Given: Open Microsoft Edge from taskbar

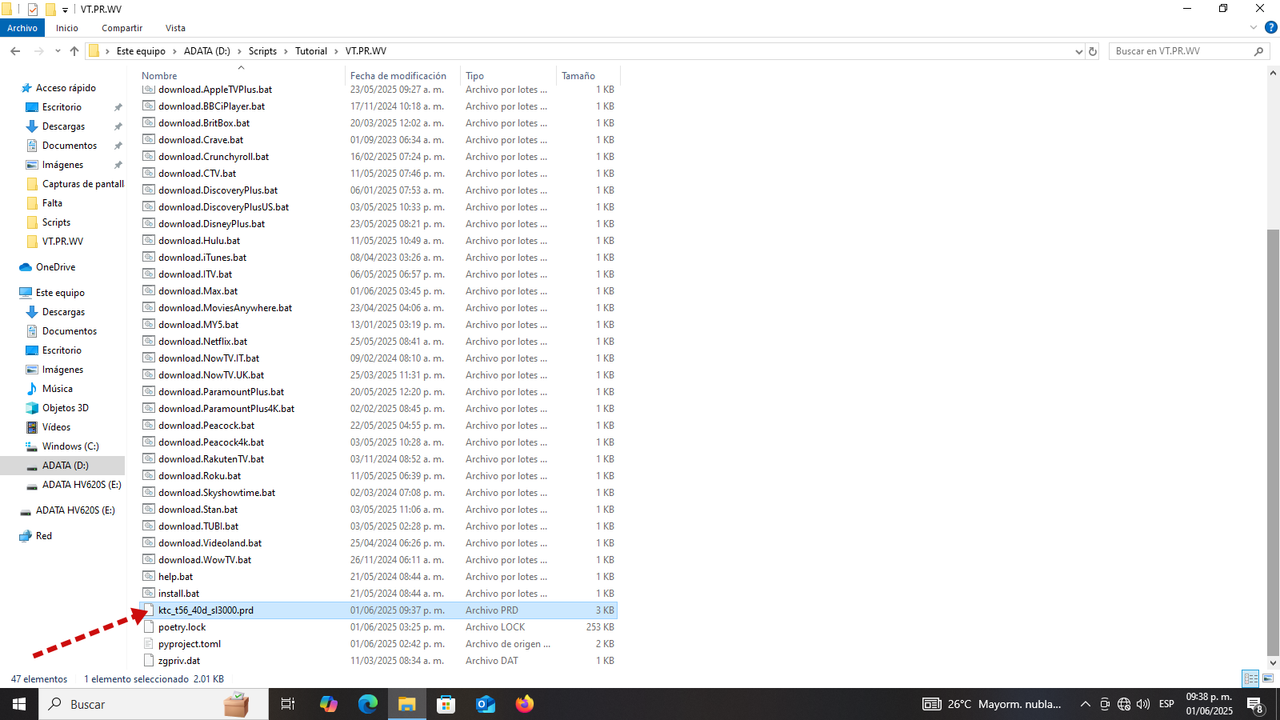Looking at the screenshot, I should coord(367,704).
